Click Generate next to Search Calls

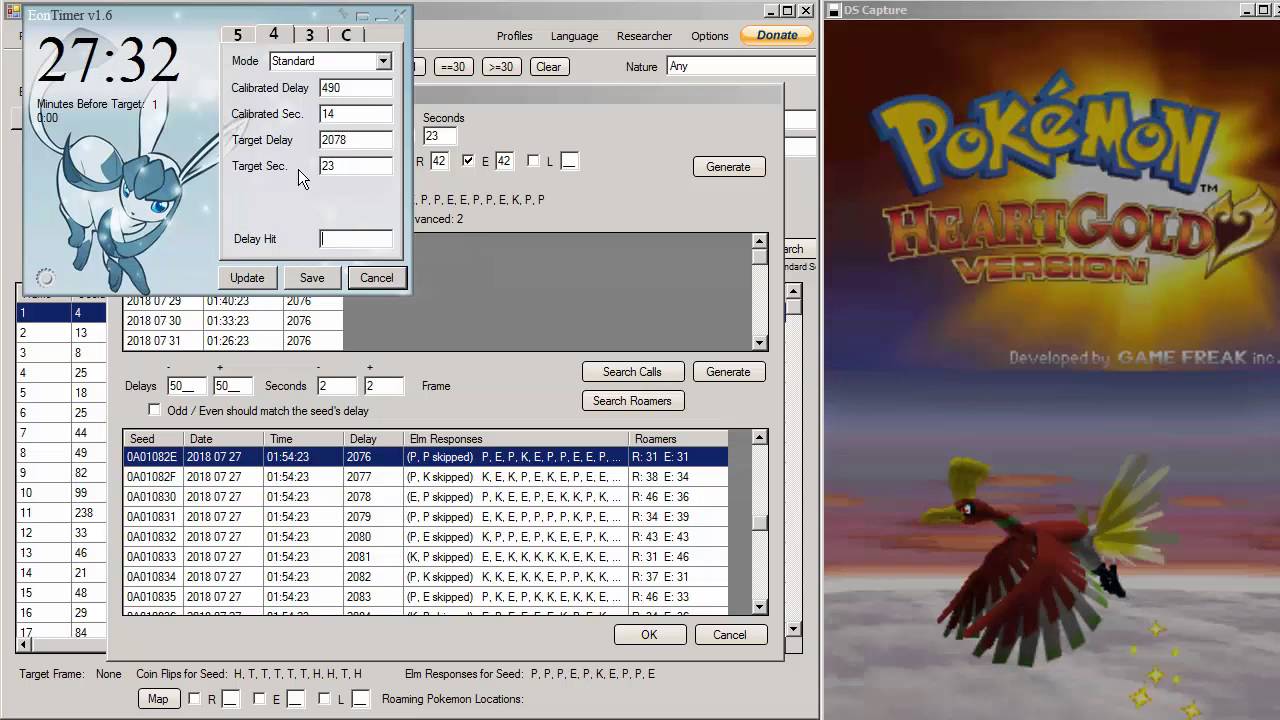click(x=728, y=372)
